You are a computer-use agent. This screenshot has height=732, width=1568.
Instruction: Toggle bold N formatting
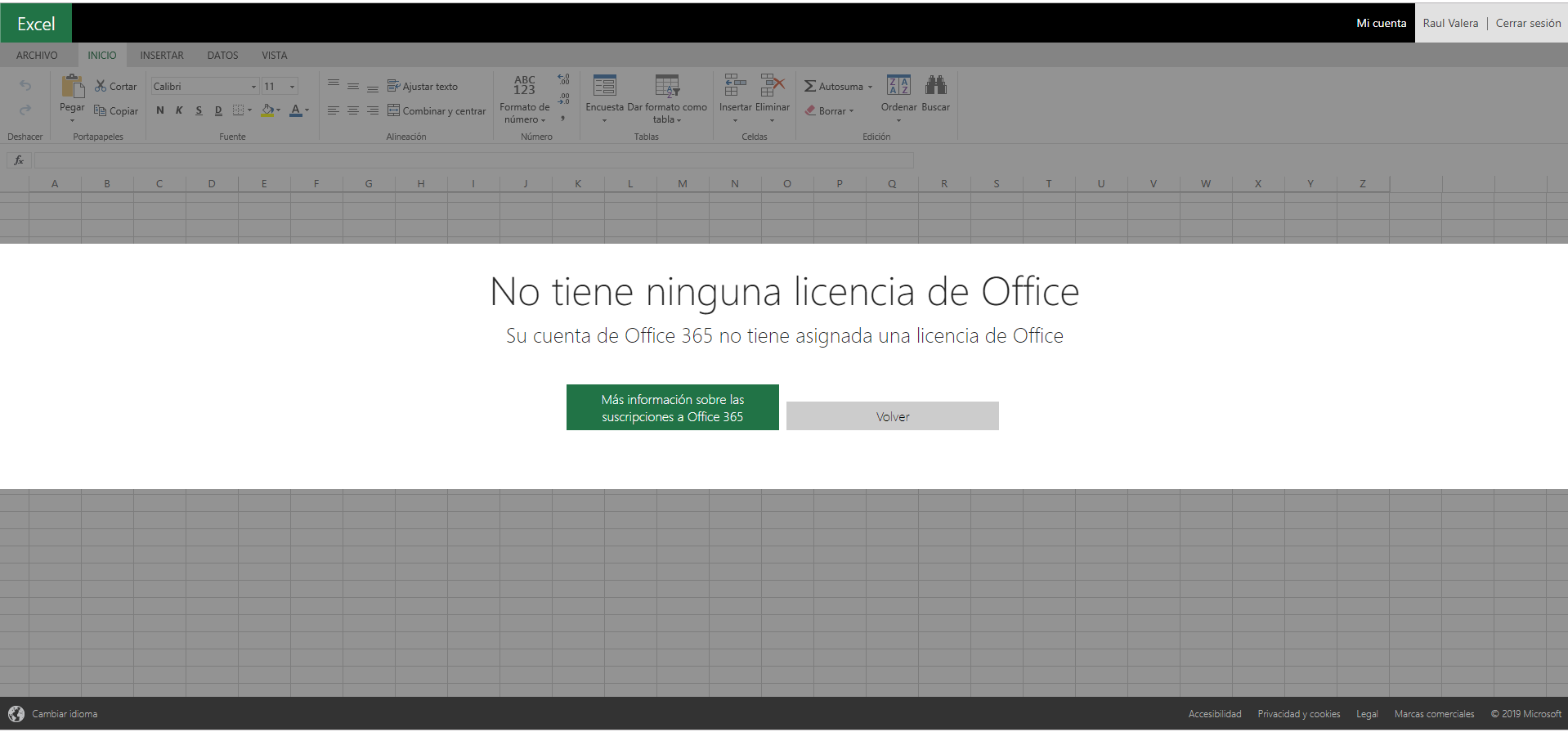point(160,110)
